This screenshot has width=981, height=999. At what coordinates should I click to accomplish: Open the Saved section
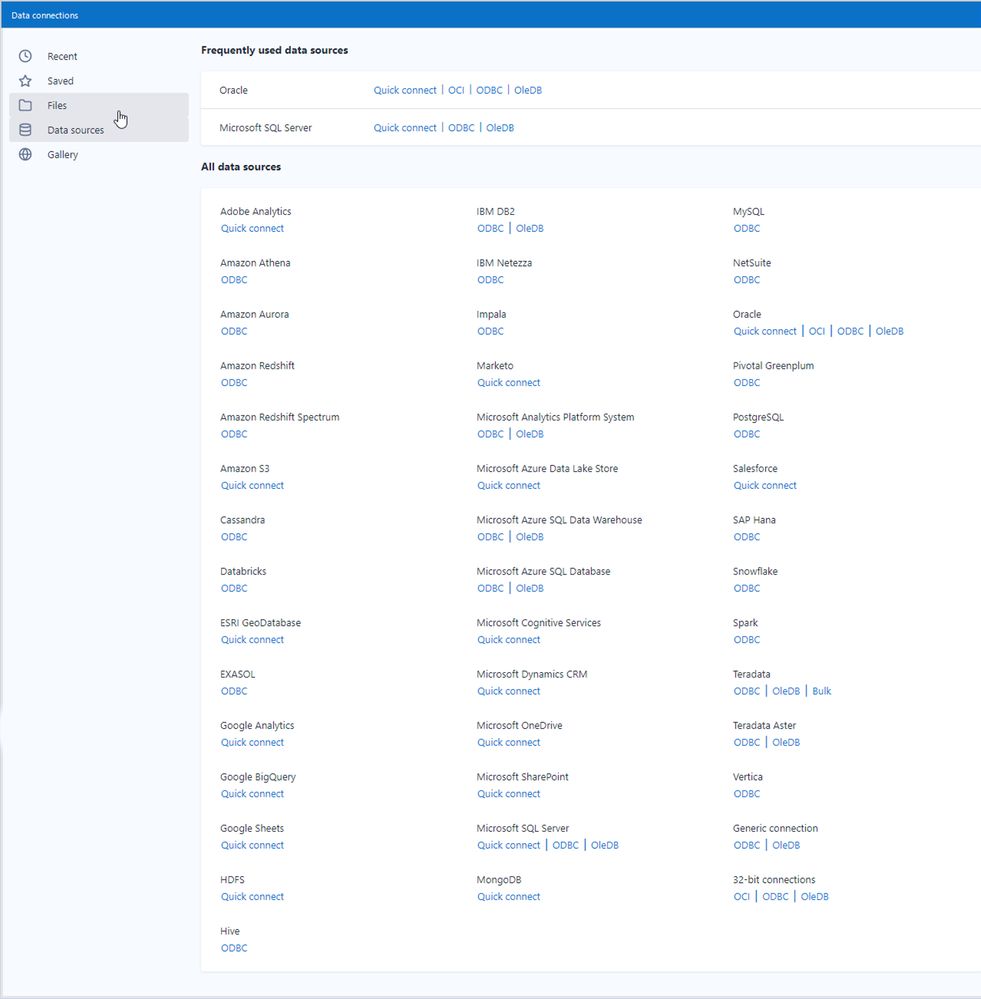click(99, 81)
